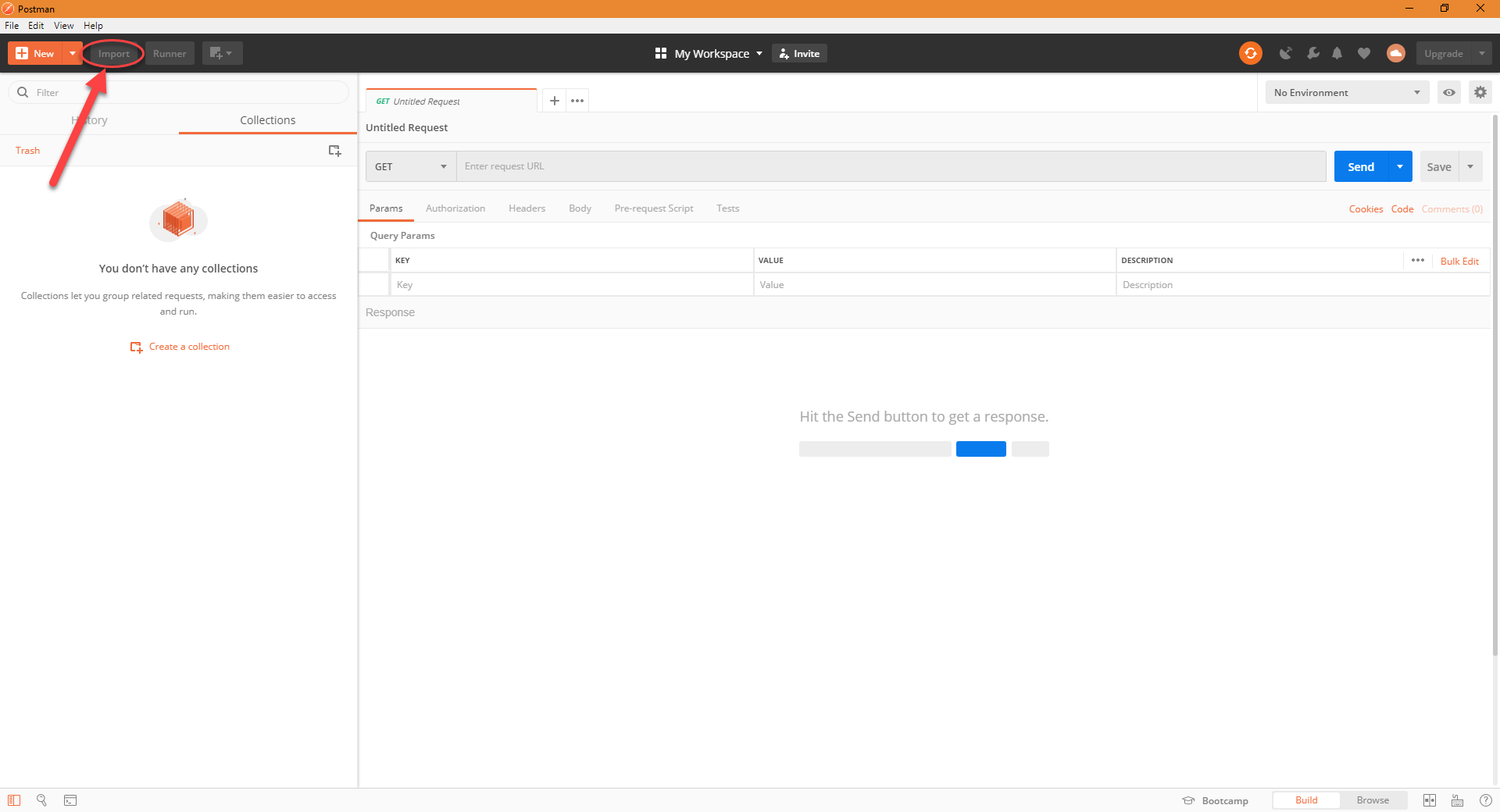Open the GET method dropdown
Viewport: 1500px width, 812px height.
click(411, 166)
